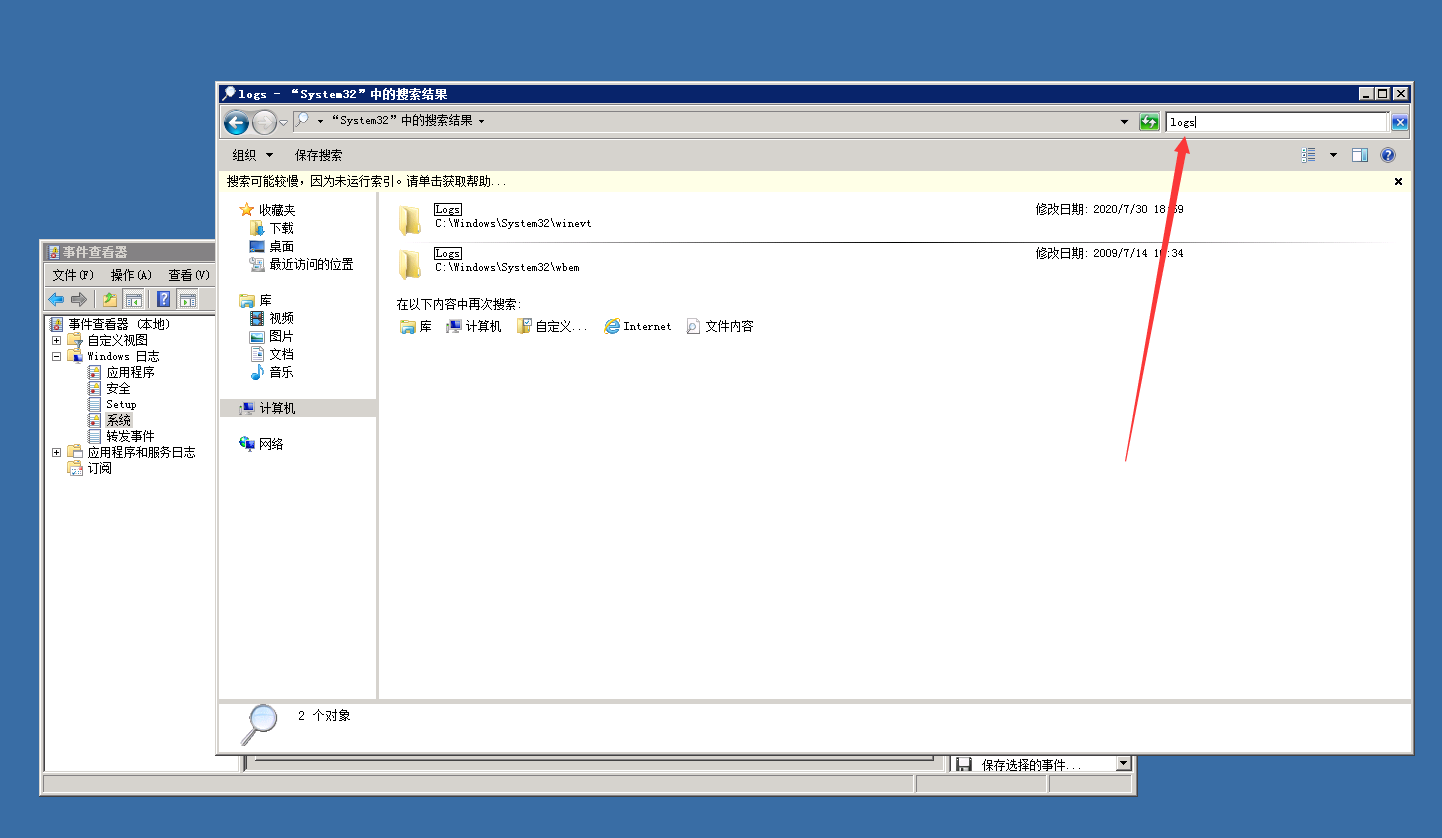Open the 图片 library

click(x=272, y=336)
